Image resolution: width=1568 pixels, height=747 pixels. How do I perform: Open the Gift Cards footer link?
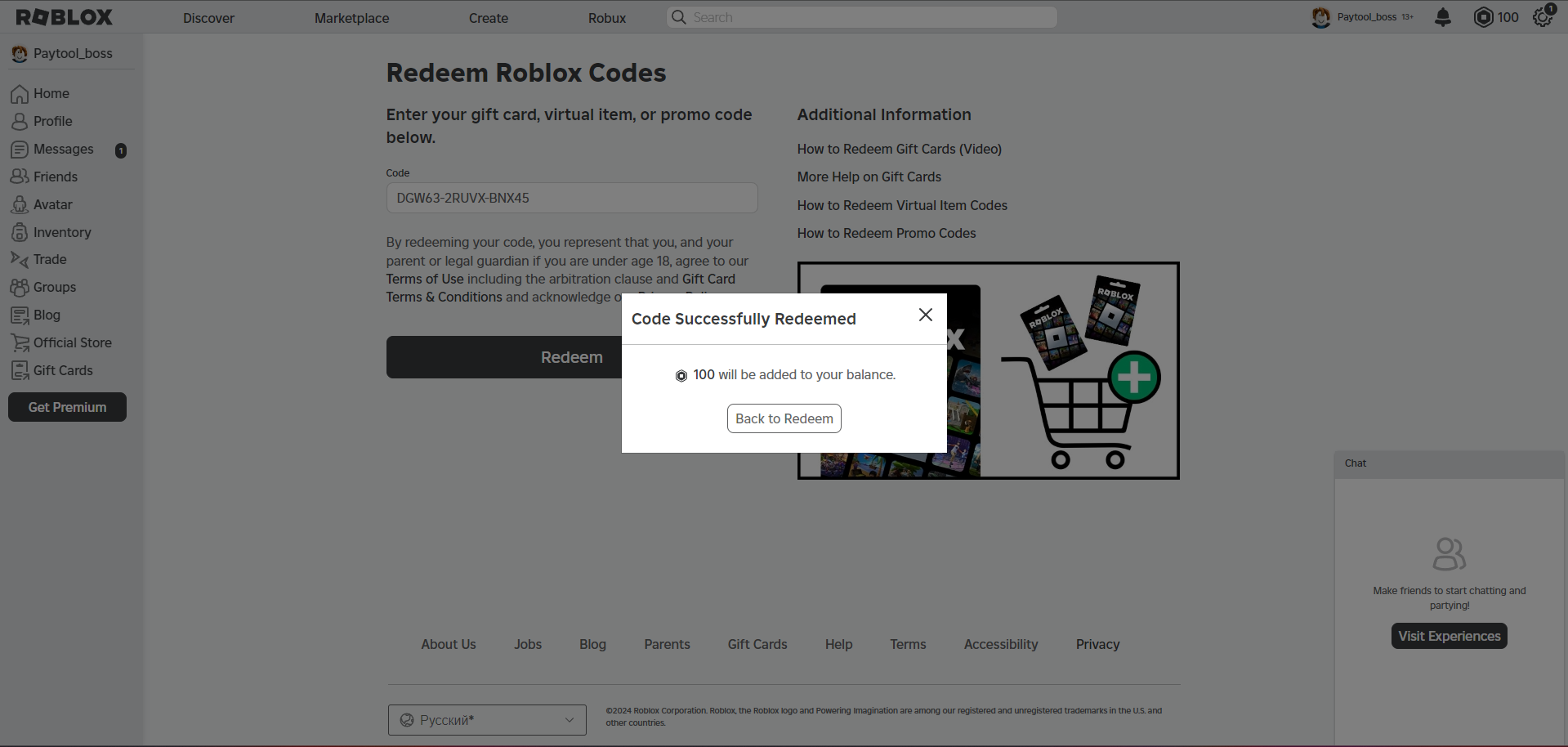[757, 644]
